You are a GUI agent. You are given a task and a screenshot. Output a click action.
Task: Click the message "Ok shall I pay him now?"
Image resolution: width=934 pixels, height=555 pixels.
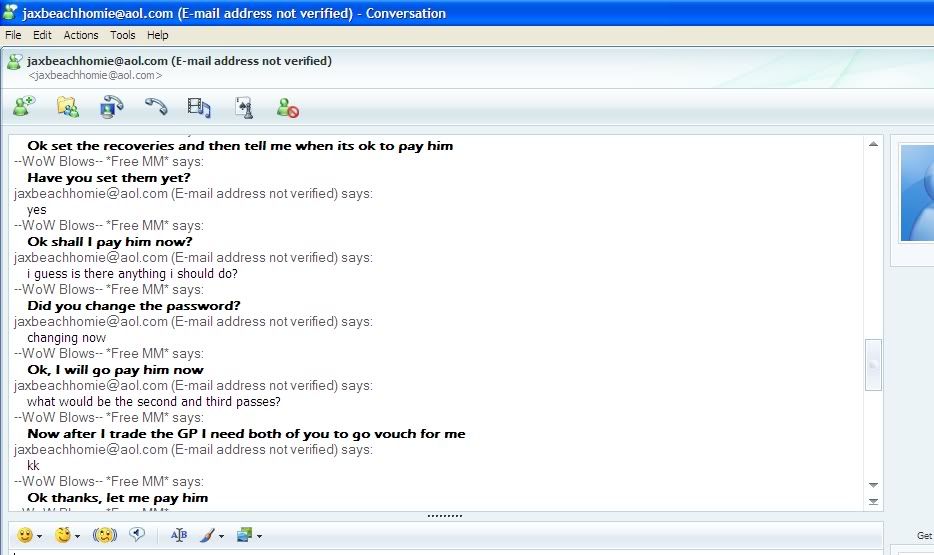click(x=110, y=242)
